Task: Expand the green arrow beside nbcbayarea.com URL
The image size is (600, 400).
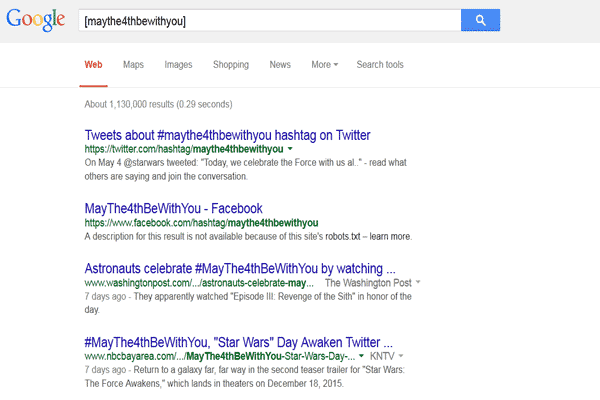Action: 361,356
